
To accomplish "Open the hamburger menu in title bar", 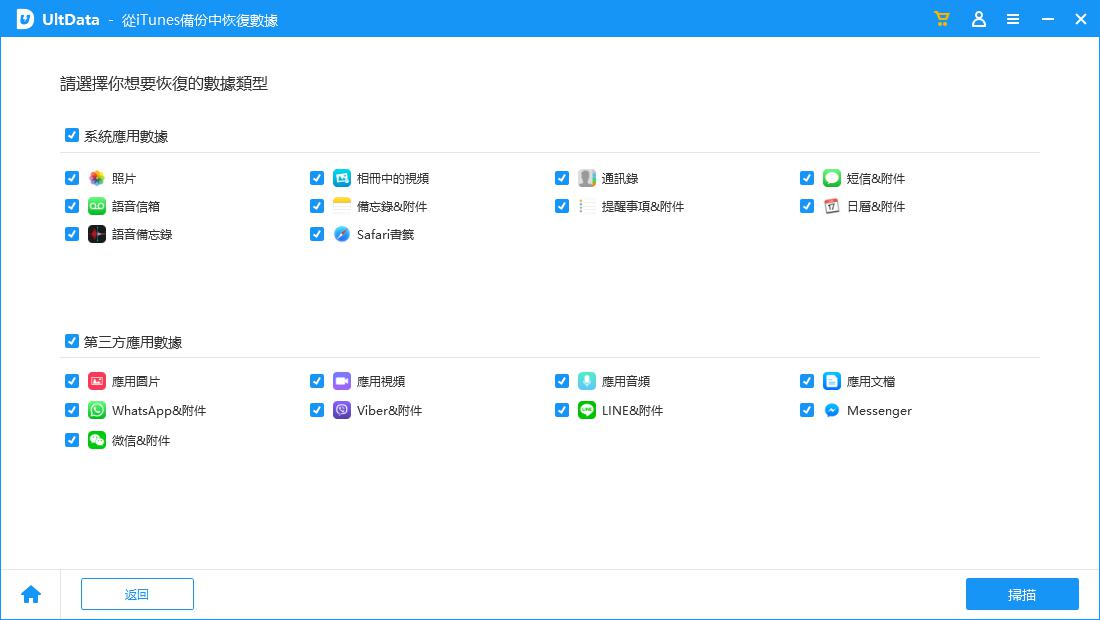I will 1013,19.
